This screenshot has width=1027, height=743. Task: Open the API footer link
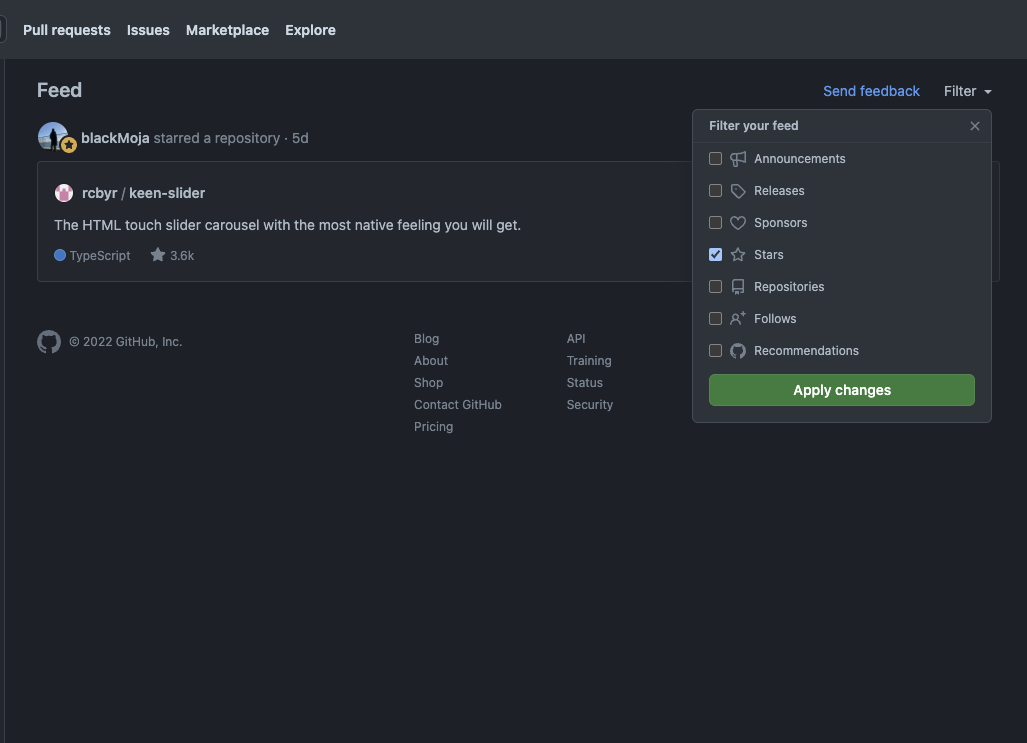pyautogui.click(x=576, y=339)
